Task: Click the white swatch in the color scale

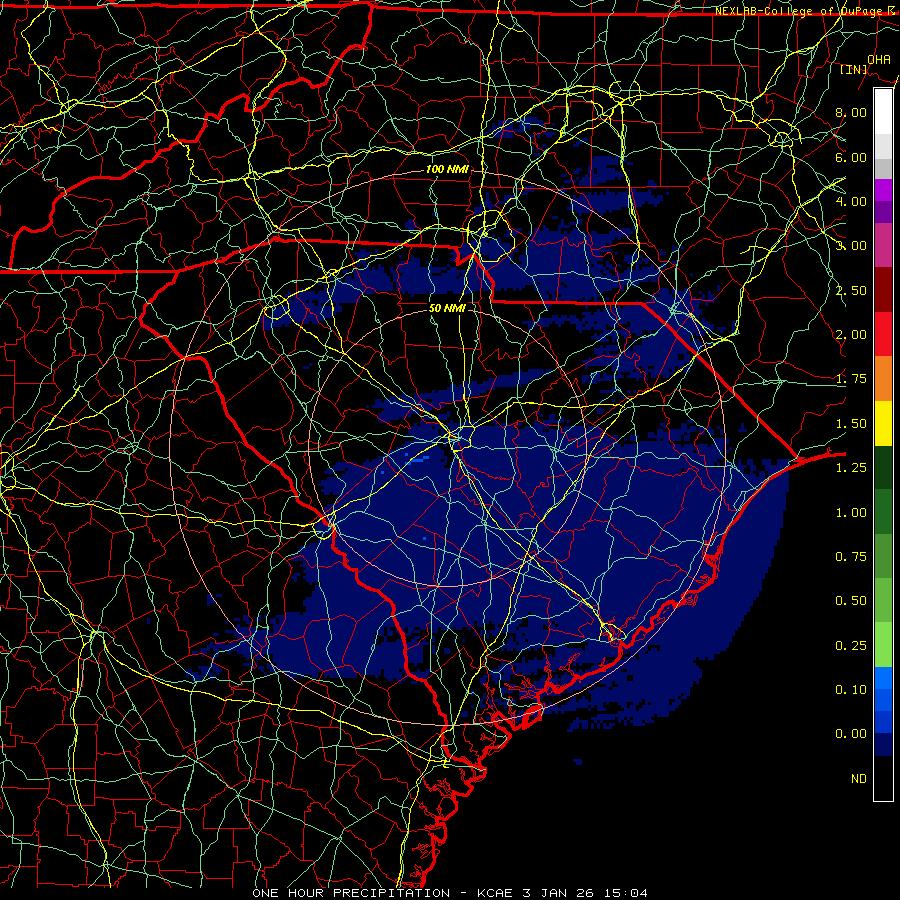Action: click(x=883, y=112)
